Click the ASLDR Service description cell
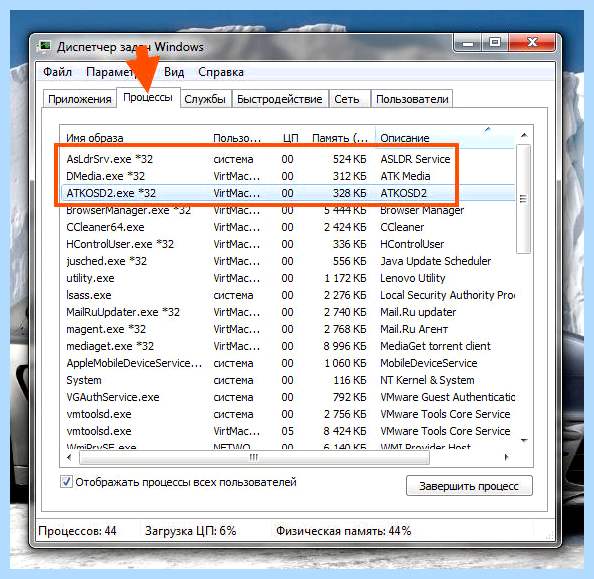The image size is (594, 579). pos(415,159)
